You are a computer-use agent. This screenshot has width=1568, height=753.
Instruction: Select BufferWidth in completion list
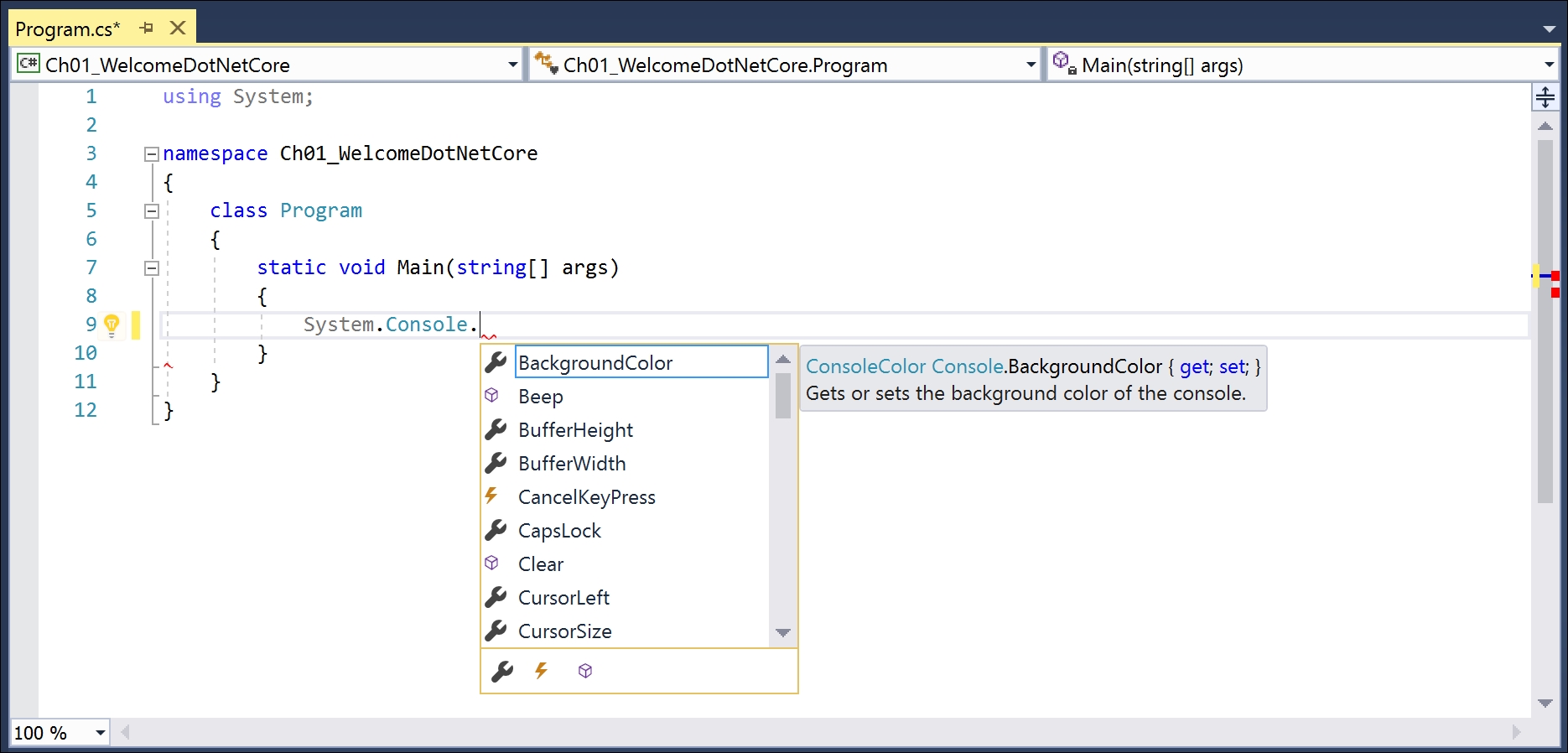[626, 464]
